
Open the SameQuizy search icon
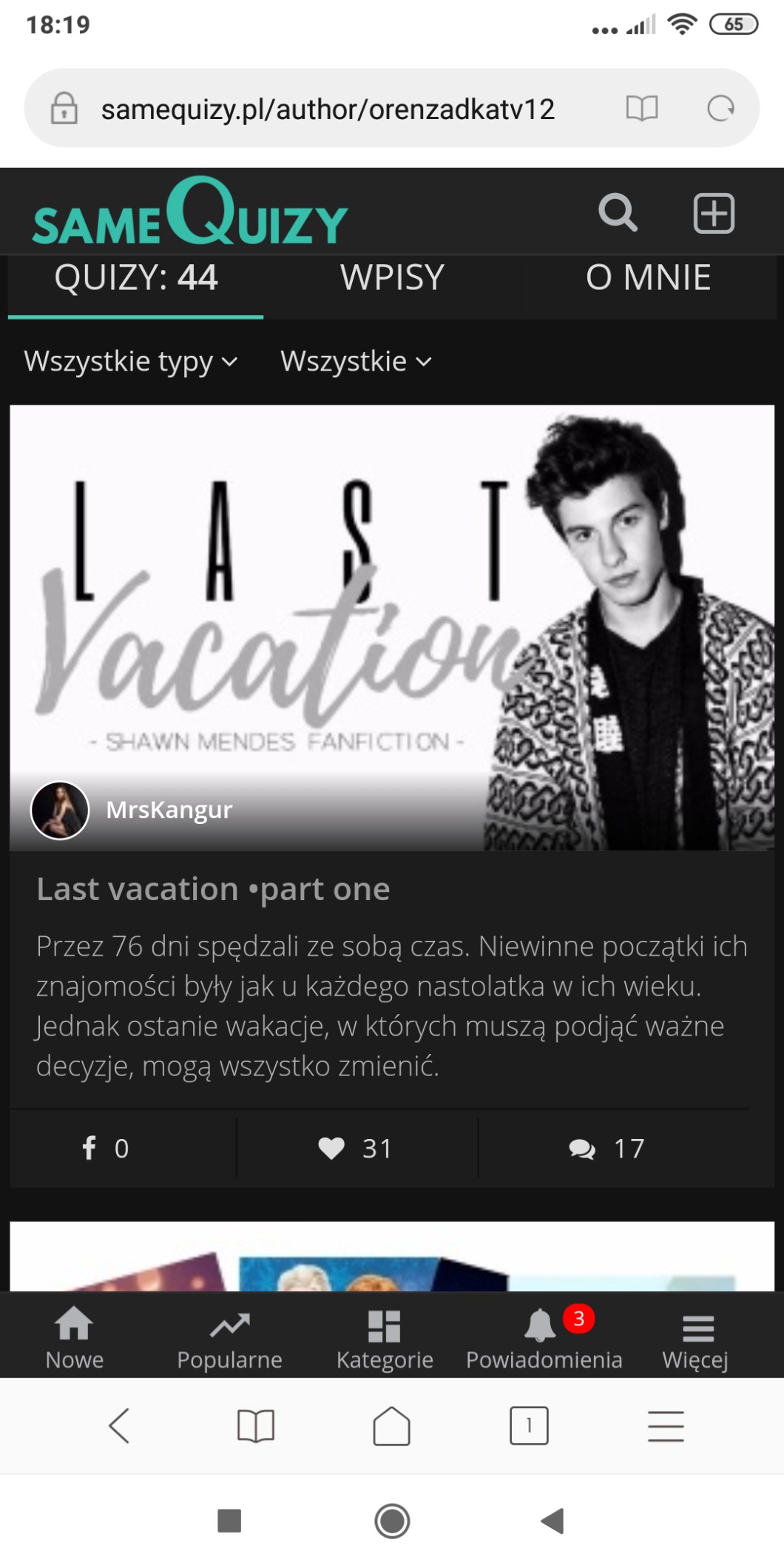click(618, 214)
